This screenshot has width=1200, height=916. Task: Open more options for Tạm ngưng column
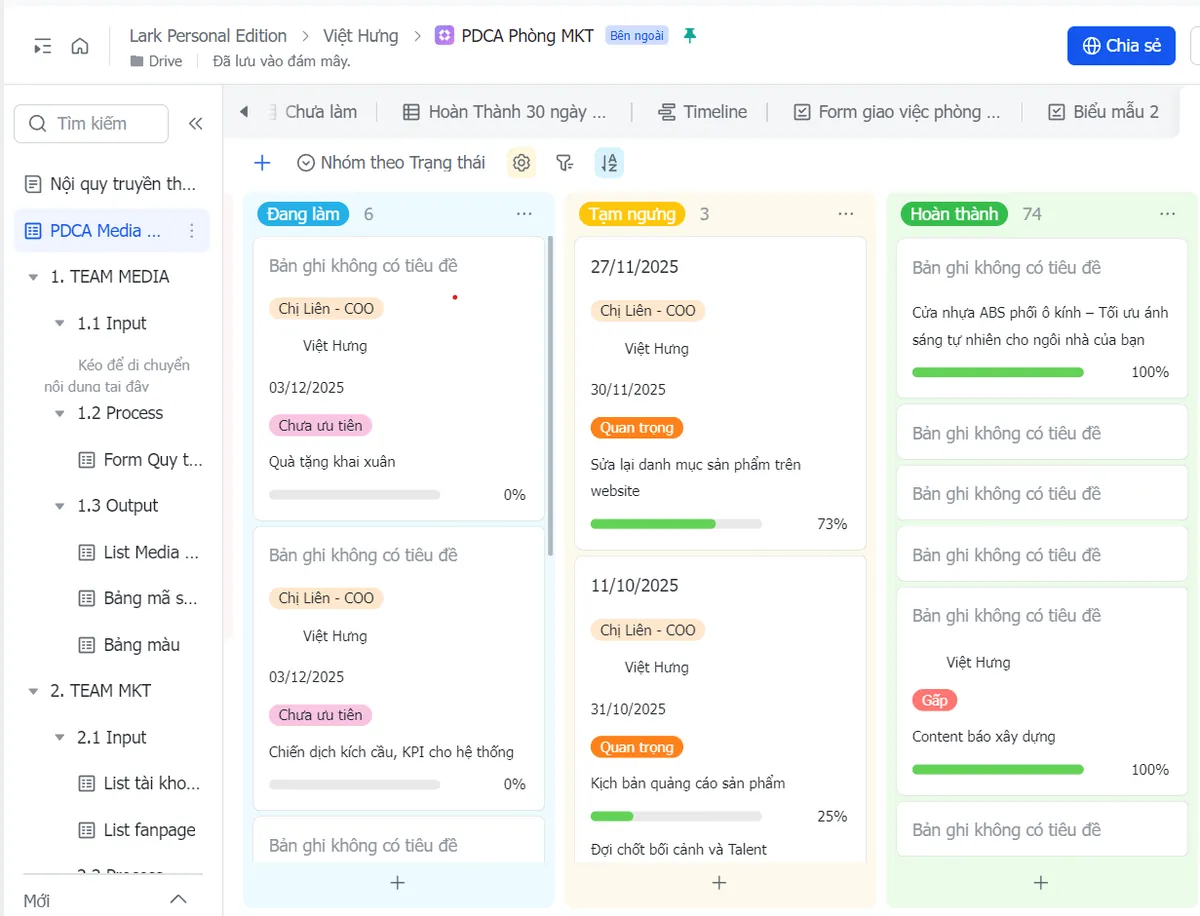846,214
